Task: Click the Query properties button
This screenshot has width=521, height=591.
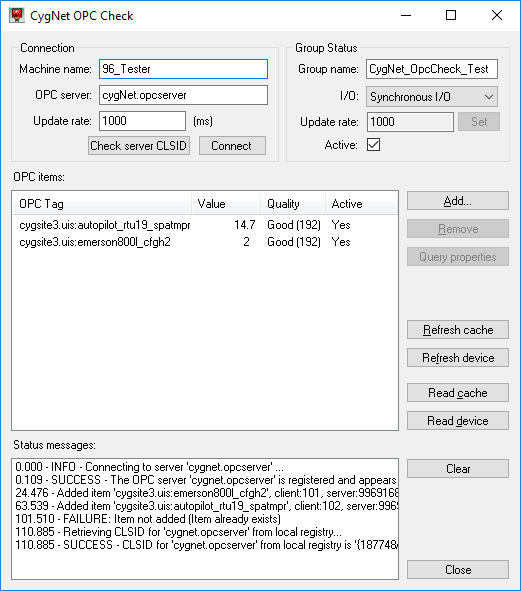Action: pos(458,257)
